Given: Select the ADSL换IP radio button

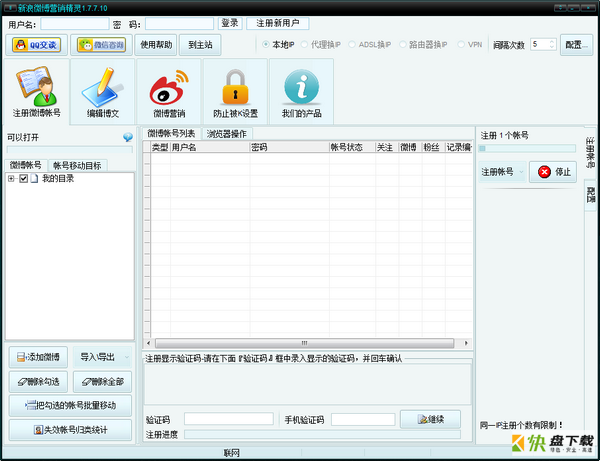Looking at the screenshot, I should coord(352,44).
